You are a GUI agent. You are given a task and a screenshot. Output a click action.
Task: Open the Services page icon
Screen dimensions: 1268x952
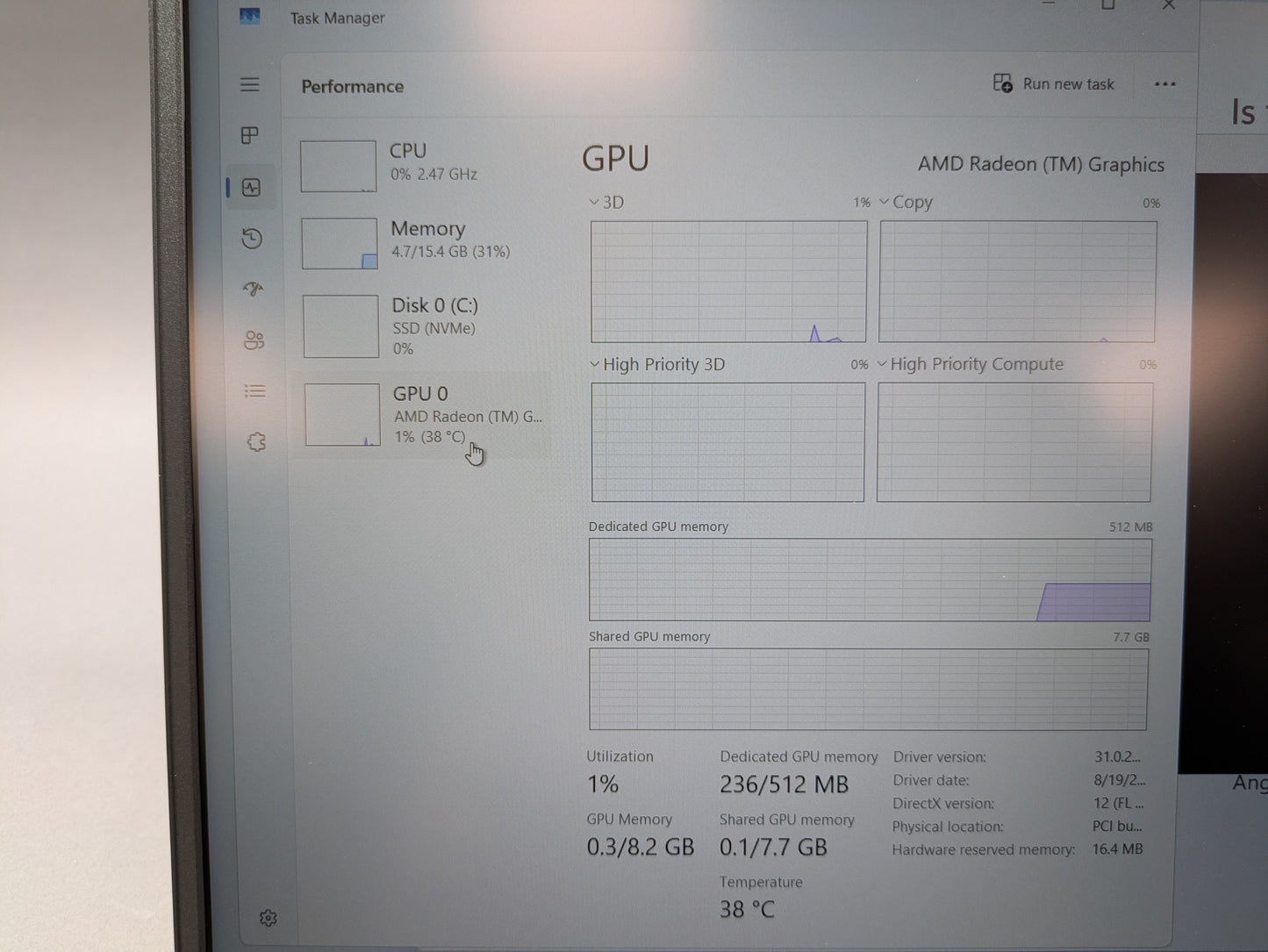256,442
